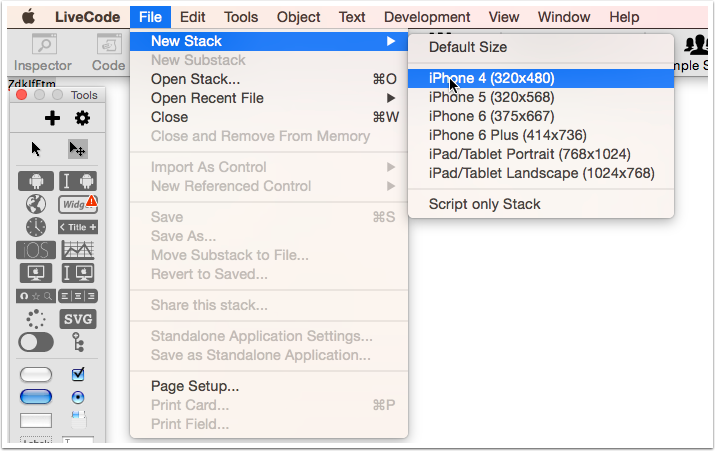Choose iPad/Tablet Portrait (768x1024)
Screen dimensions: 715x451
click(541, 154)
